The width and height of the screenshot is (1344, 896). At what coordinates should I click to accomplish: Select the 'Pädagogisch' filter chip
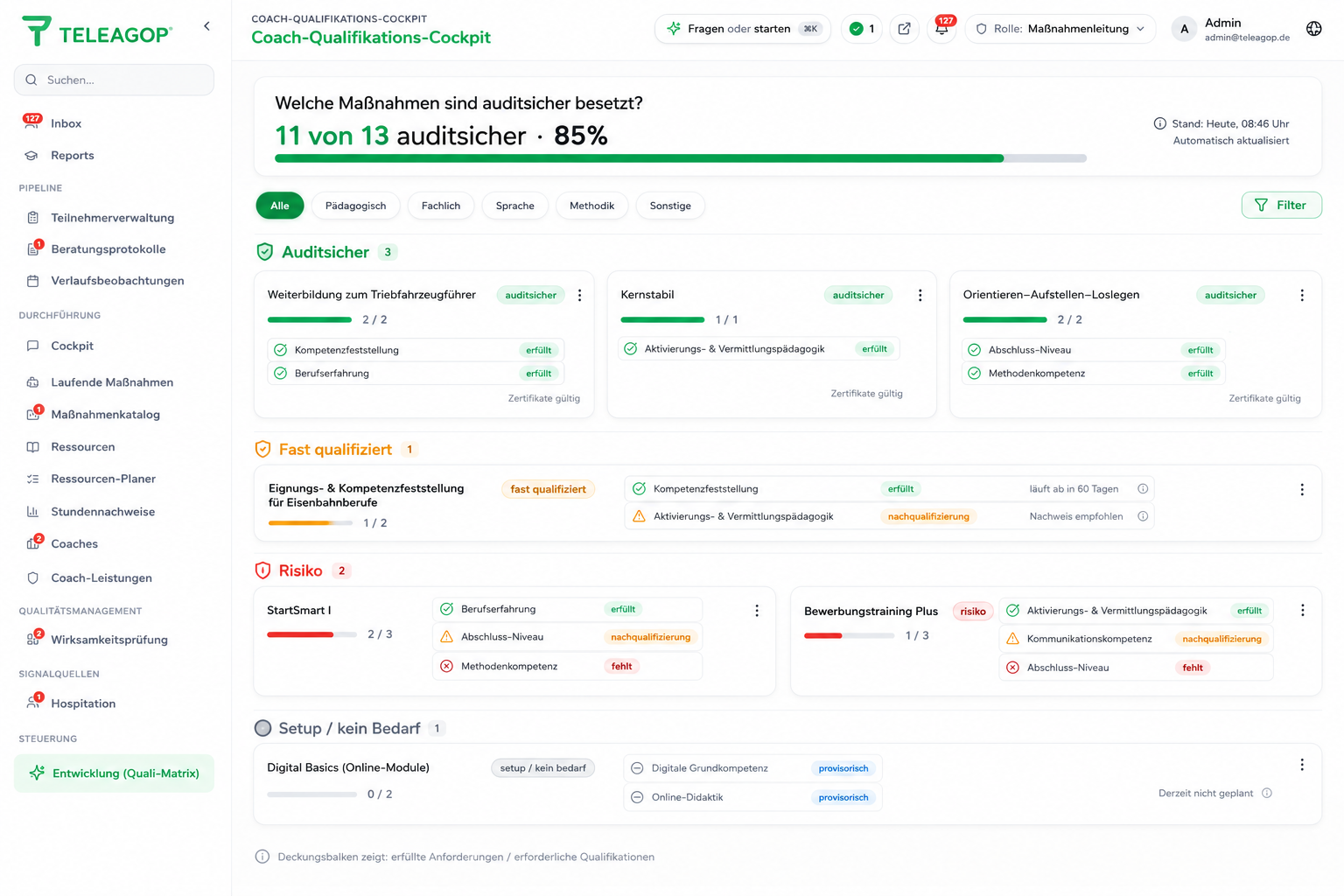355,206
